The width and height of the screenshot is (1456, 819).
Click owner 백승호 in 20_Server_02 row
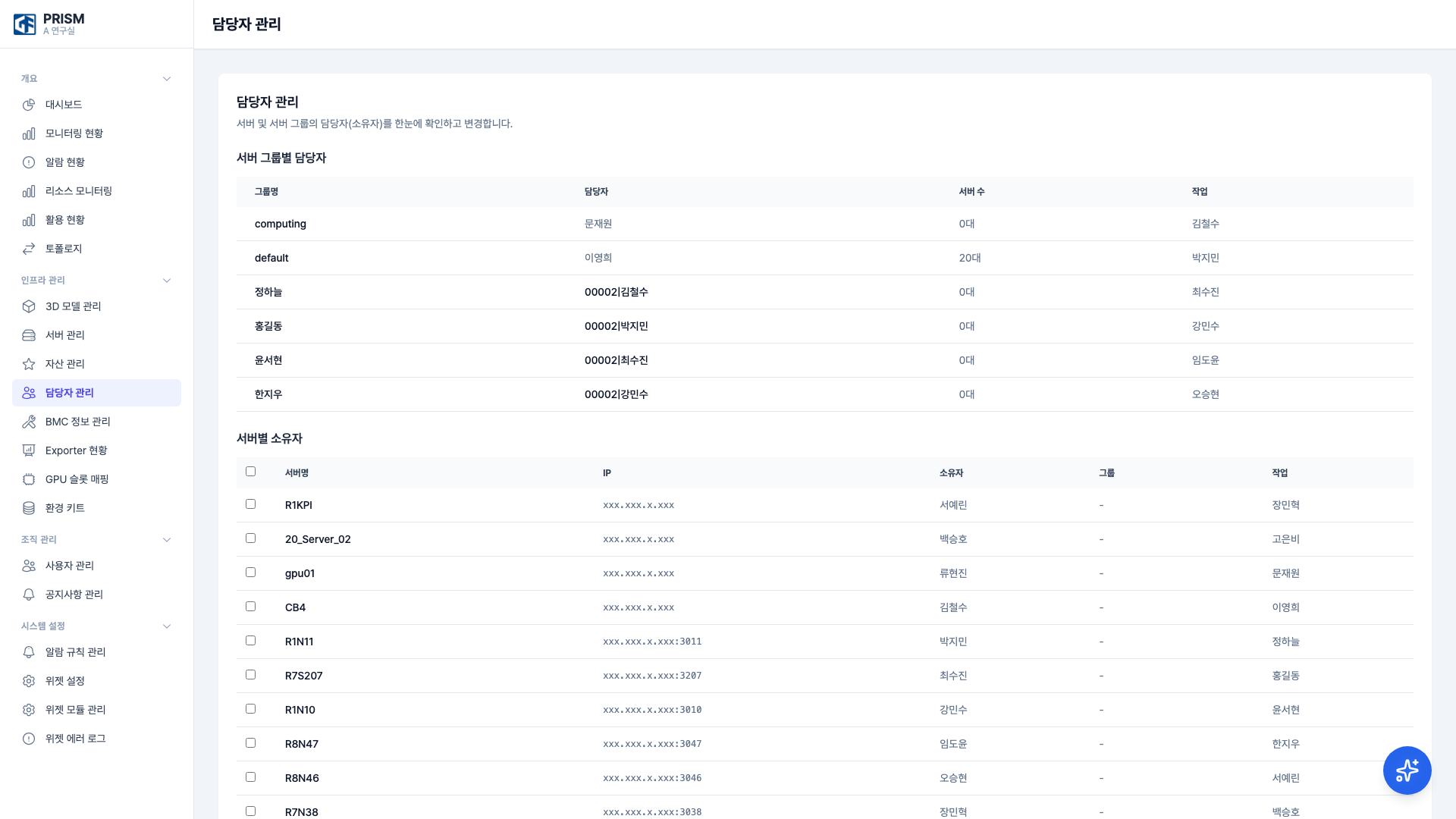click(x=953, y=539)
